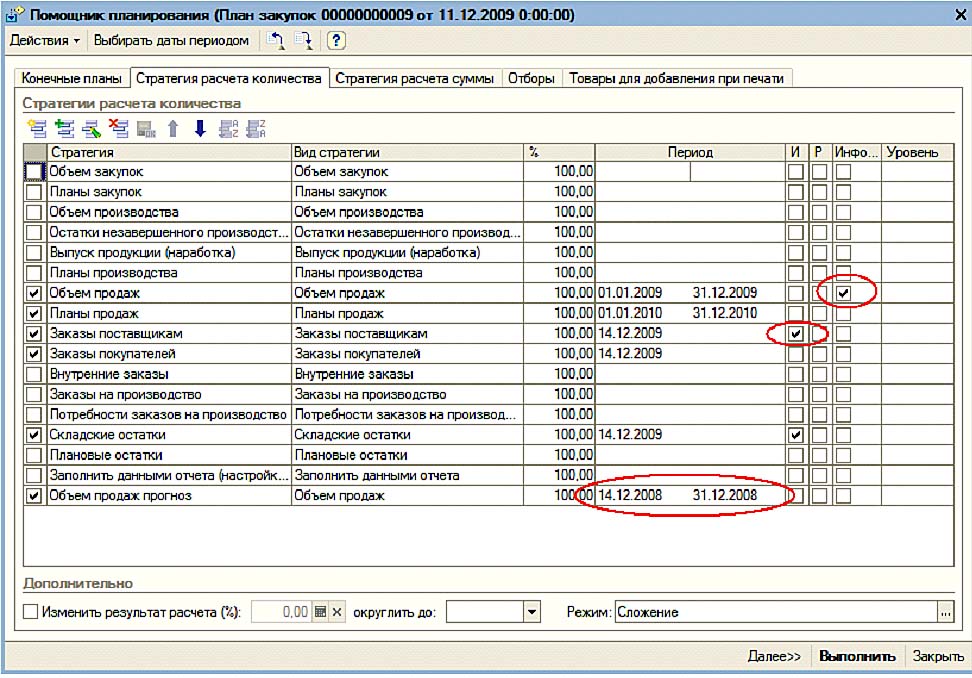Select the Заказы на производство strategy name

click(125, 394)
